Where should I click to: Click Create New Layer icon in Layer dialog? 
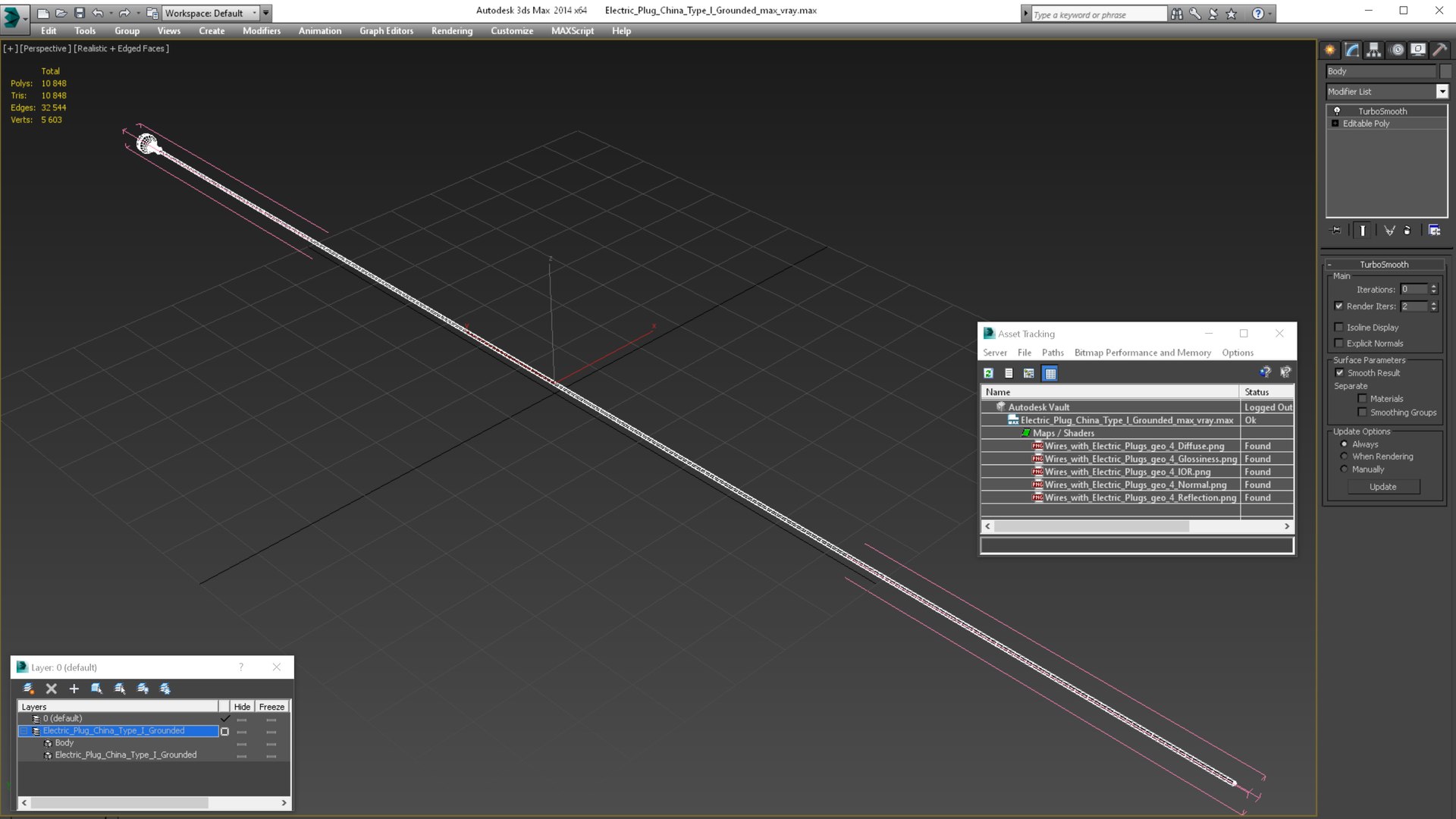coord(28,689)
